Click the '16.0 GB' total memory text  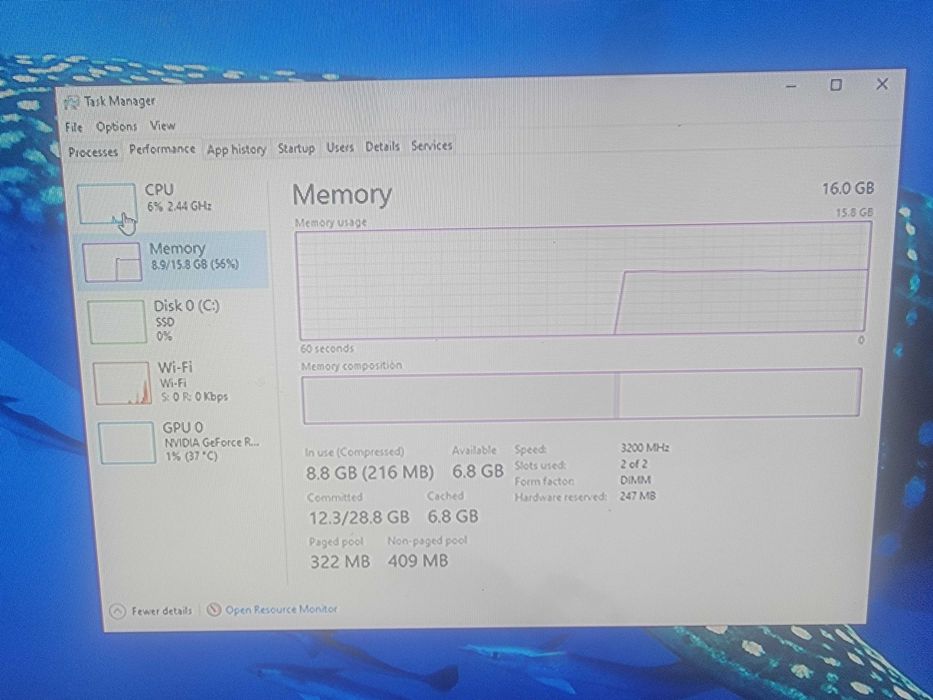(848, 189)
